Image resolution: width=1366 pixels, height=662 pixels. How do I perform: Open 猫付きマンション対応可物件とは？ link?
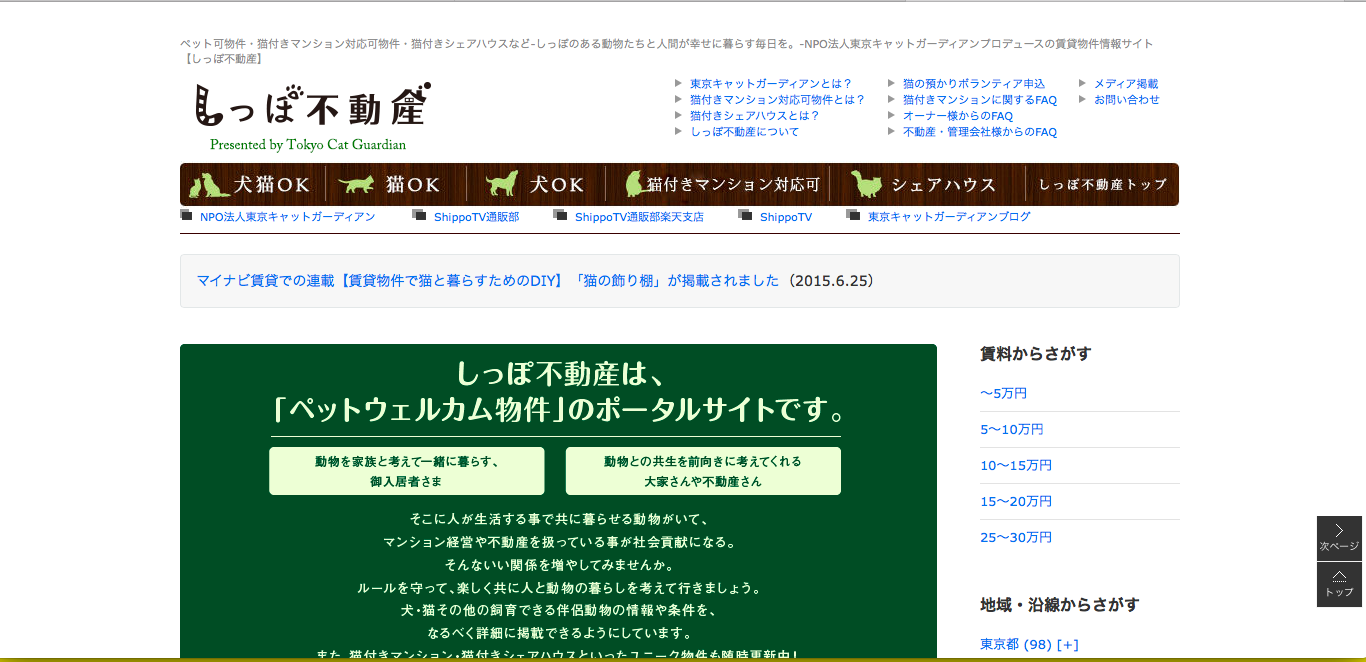click(777, 100)
